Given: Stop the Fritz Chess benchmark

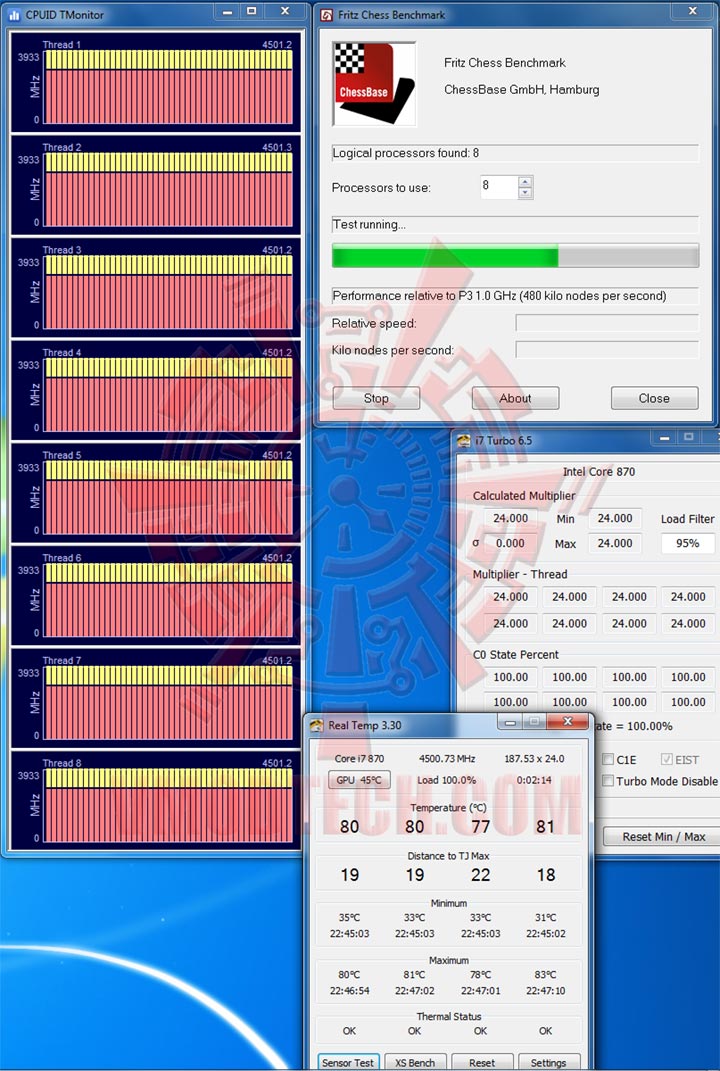Looking at the screenshot, I should [376, 398].
